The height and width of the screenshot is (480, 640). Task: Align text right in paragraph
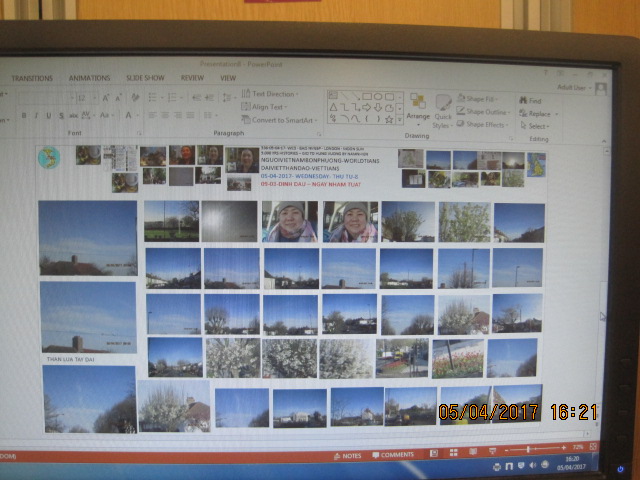pyautogui.click(x=178, y=116)
